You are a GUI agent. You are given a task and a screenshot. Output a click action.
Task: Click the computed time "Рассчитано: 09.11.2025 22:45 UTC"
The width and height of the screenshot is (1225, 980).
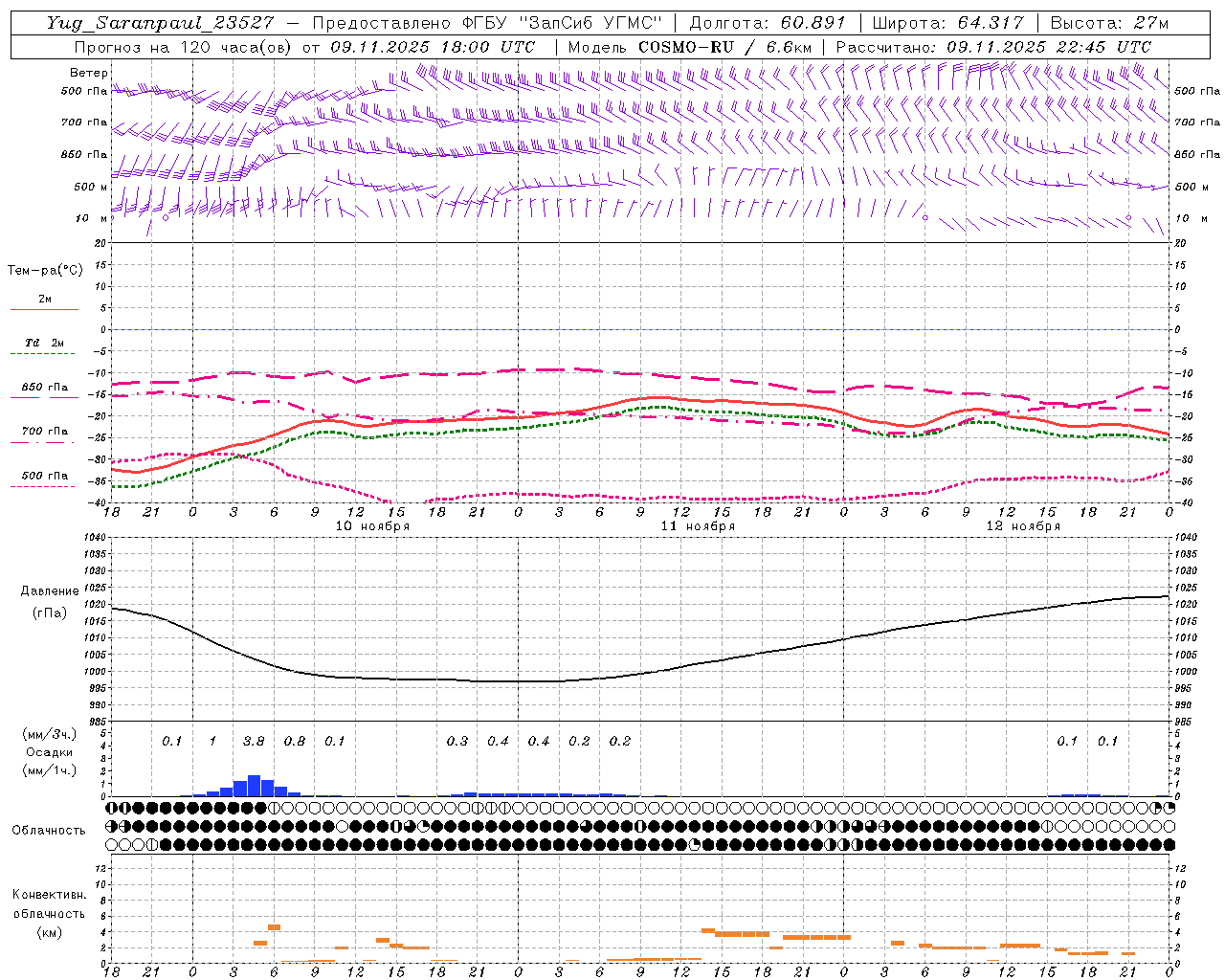point(993,47)
